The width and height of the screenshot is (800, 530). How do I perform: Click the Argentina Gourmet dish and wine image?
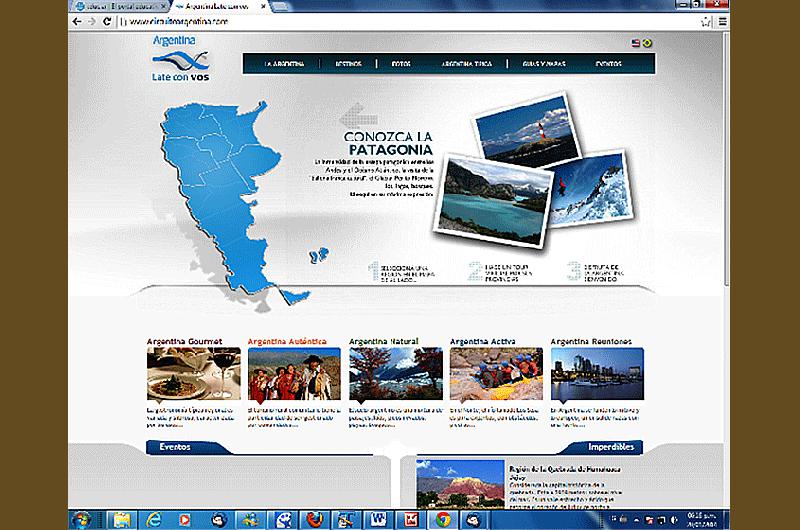point(193,374)
